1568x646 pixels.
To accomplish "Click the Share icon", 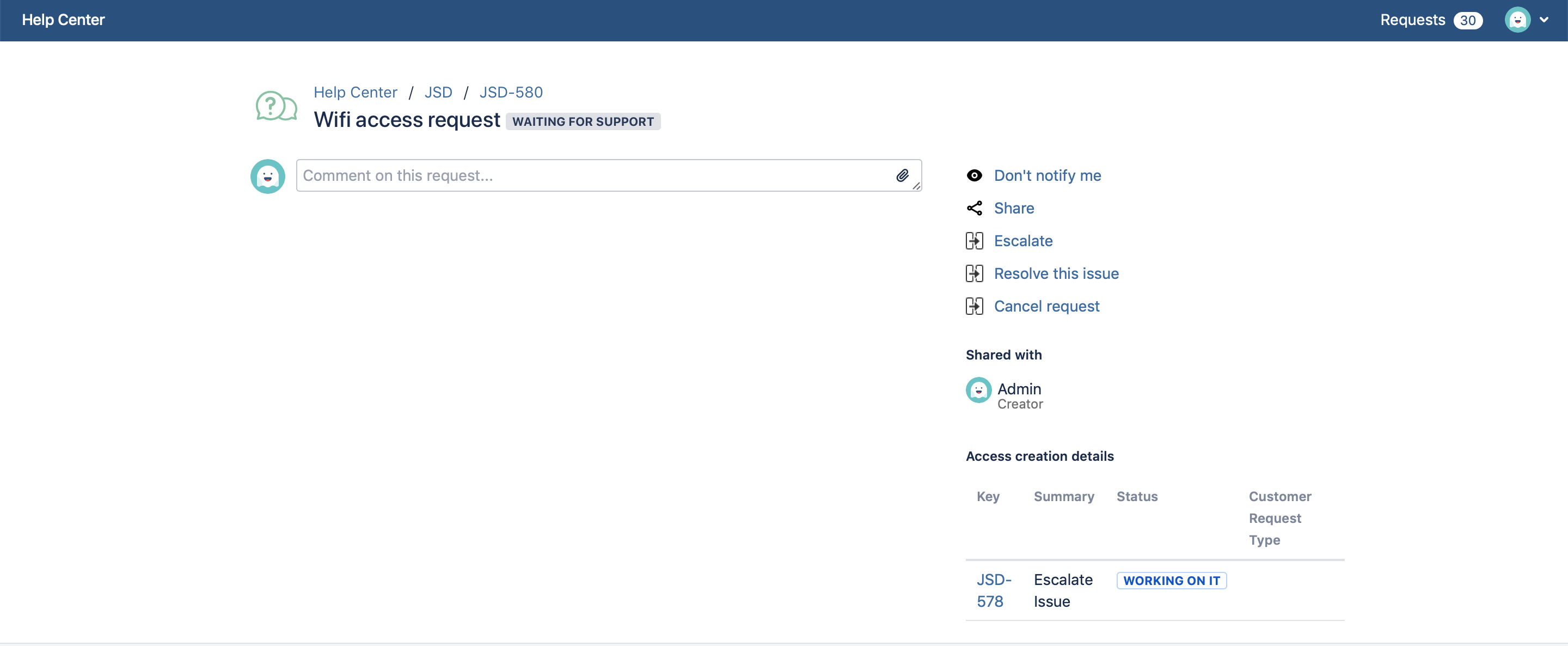I will tap(974, 208).
